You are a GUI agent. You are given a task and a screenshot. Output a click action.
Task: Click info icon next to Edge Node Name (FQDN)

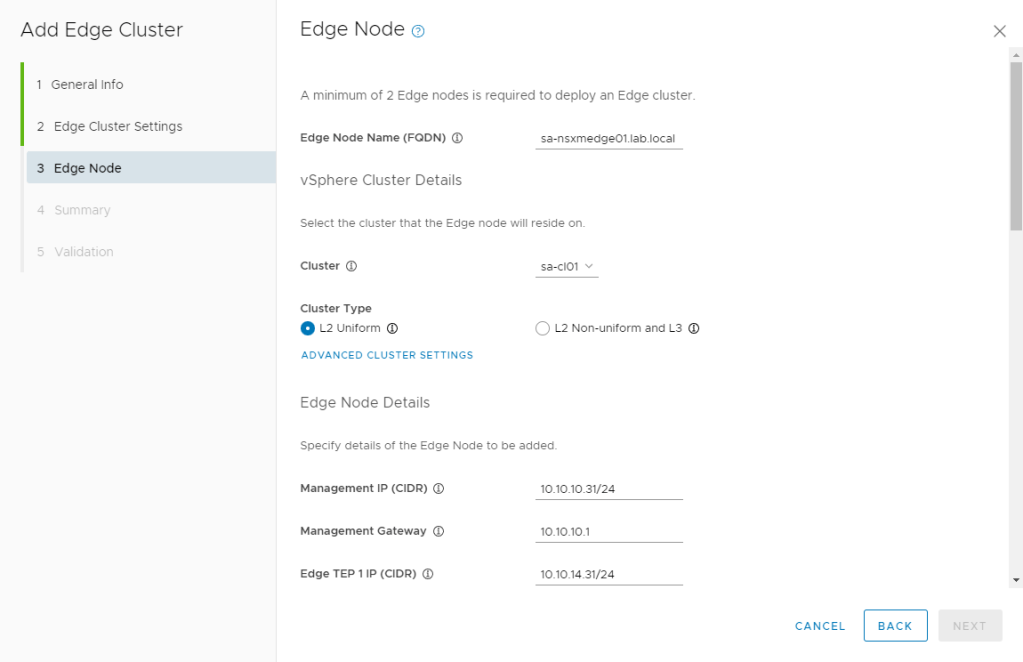coord(458,138)
